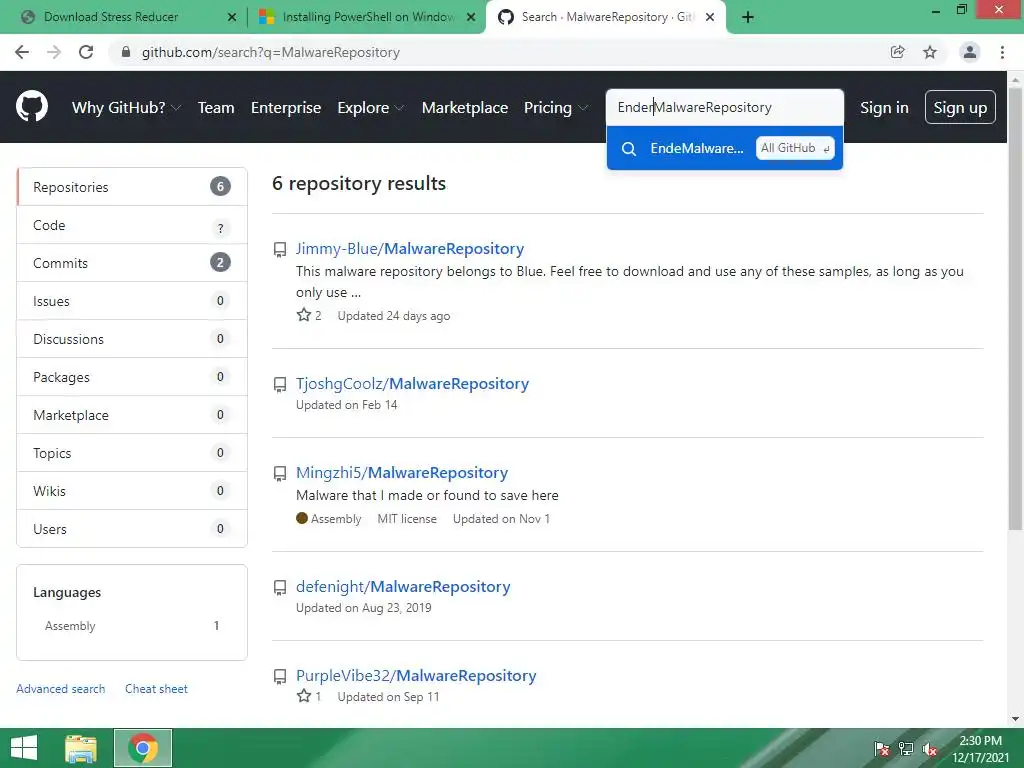Open PurpleVibe32/MalwareRepository link
This screenshot has height=768, width=1024.
pyautogui.click(x=416, y=676)
